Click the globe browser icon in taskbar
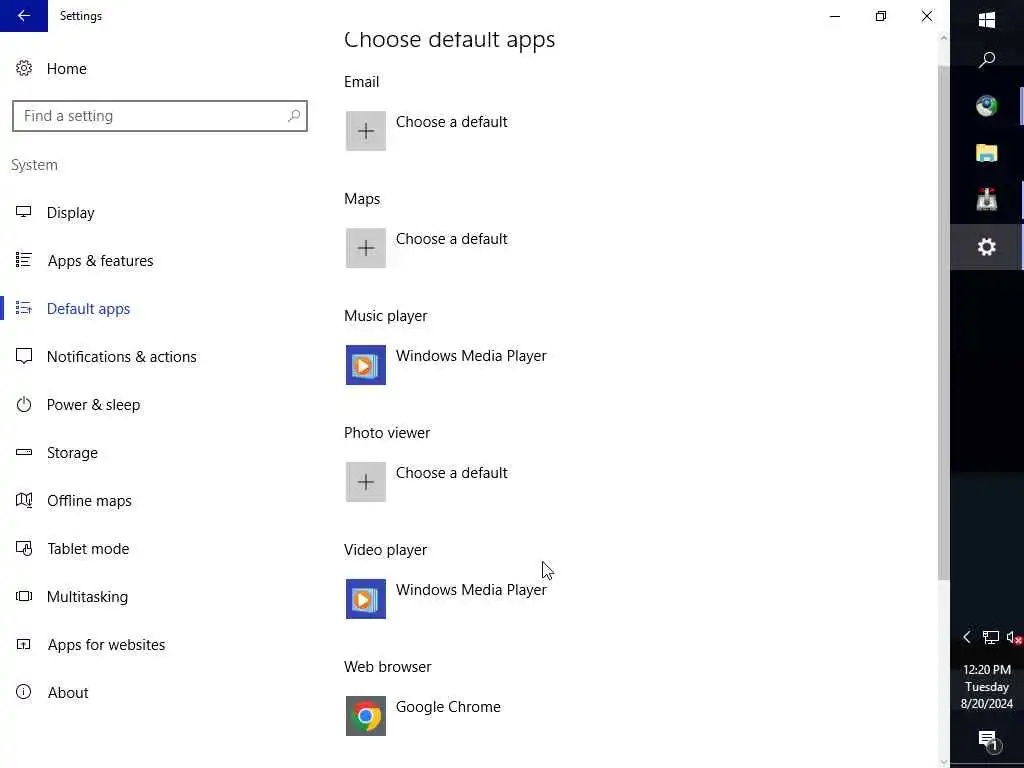This screenshot has height=768, width=1024. (x=987, y=106)
